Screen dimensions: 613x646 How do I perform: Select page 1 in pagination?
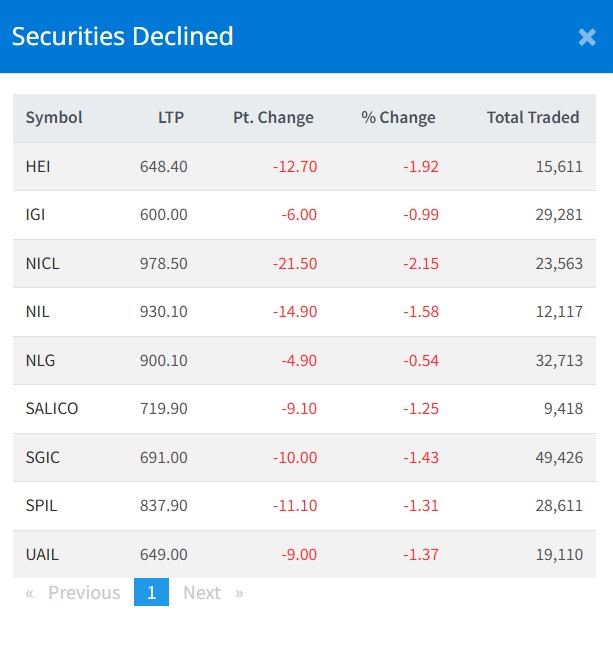coord(151,593)
